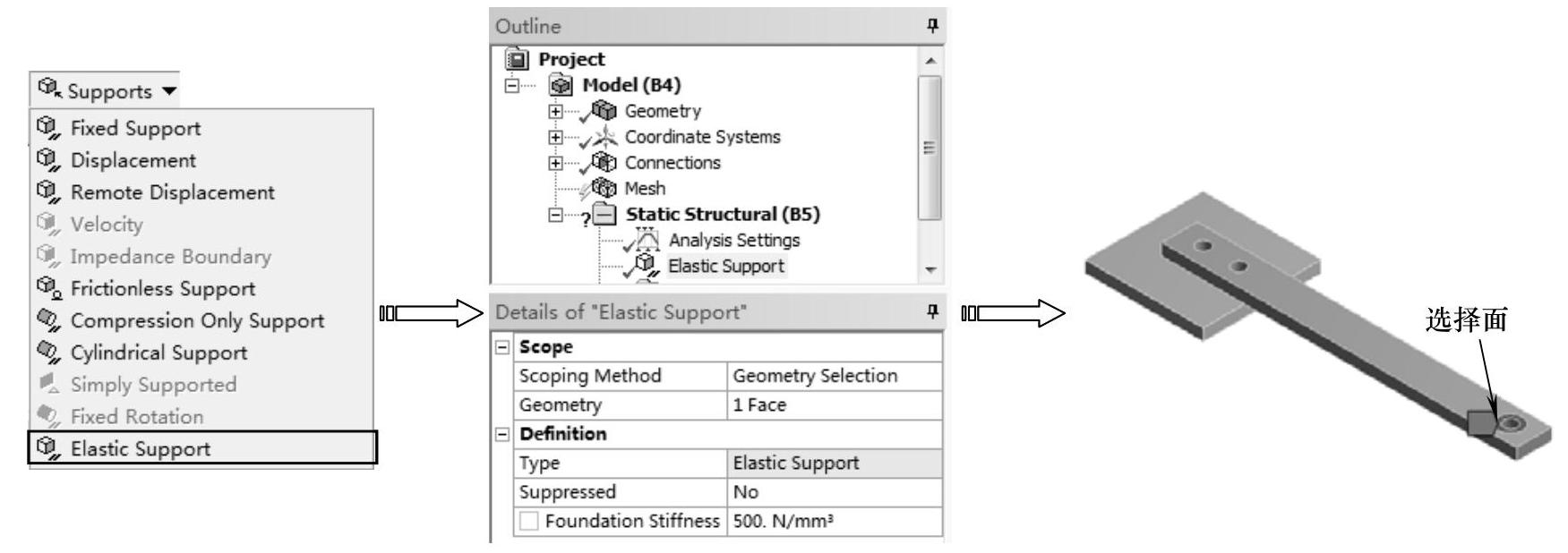
Task: Expand the Connections tree node
Action: [x=556, y=163]
